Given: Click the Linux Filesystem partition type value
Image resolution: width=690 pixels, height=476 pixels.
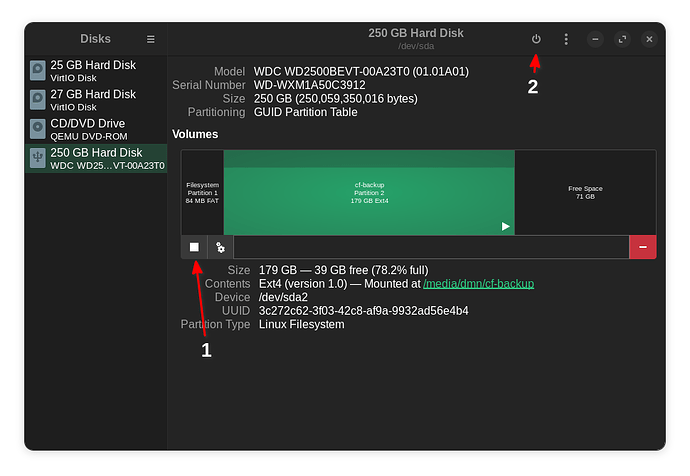Looking at the screenshot, I should pyautogui.click(x=301, y=325).
